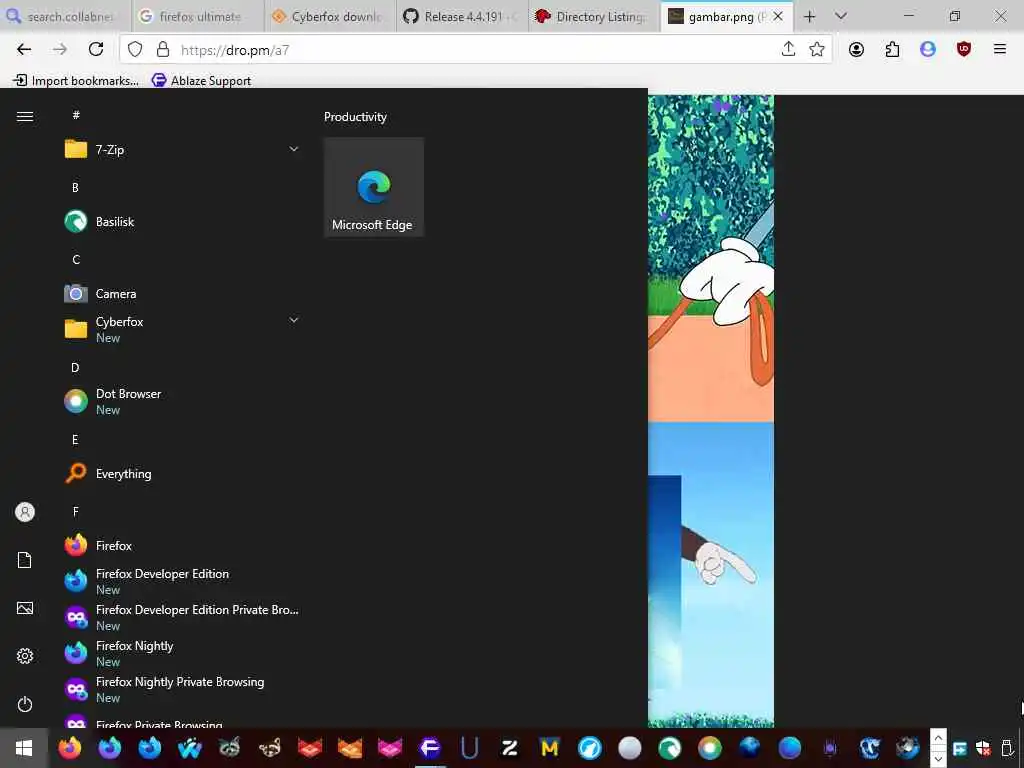Click the yellow M browser taskbar icon
The height and width of the screenshot is (768, 1024).
(549, 748)
